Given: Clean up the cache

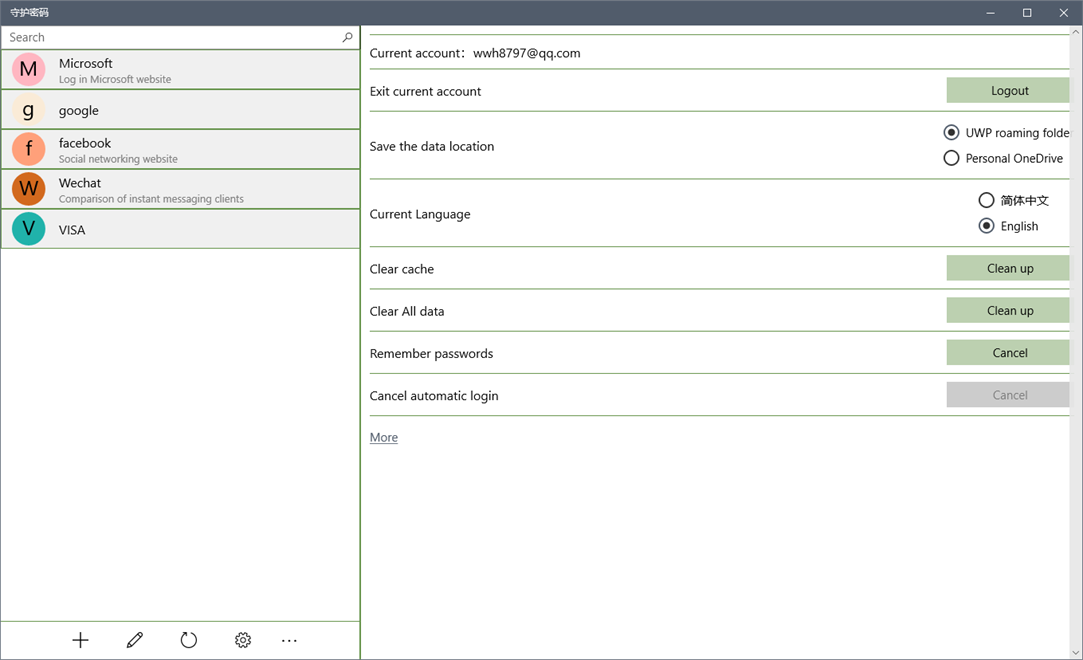Looking at the screenshot, I should 1008,268.
